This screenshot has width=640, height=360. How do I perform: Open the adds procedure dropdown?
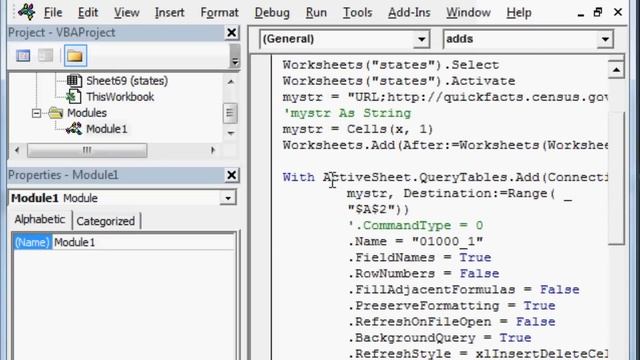(605, 39)
